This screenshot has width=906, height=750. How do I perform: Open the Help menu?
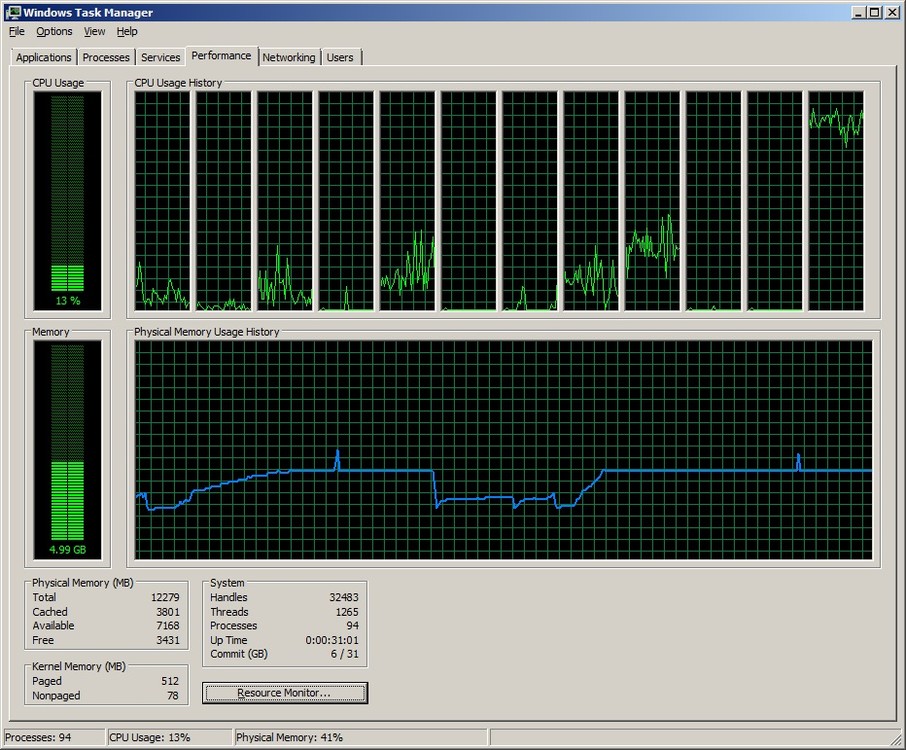[127, 31]
